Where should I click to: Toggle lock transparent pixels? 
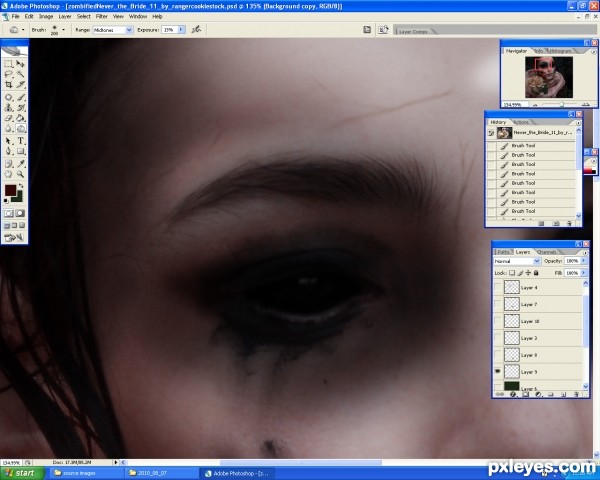[x=512, y=273]
